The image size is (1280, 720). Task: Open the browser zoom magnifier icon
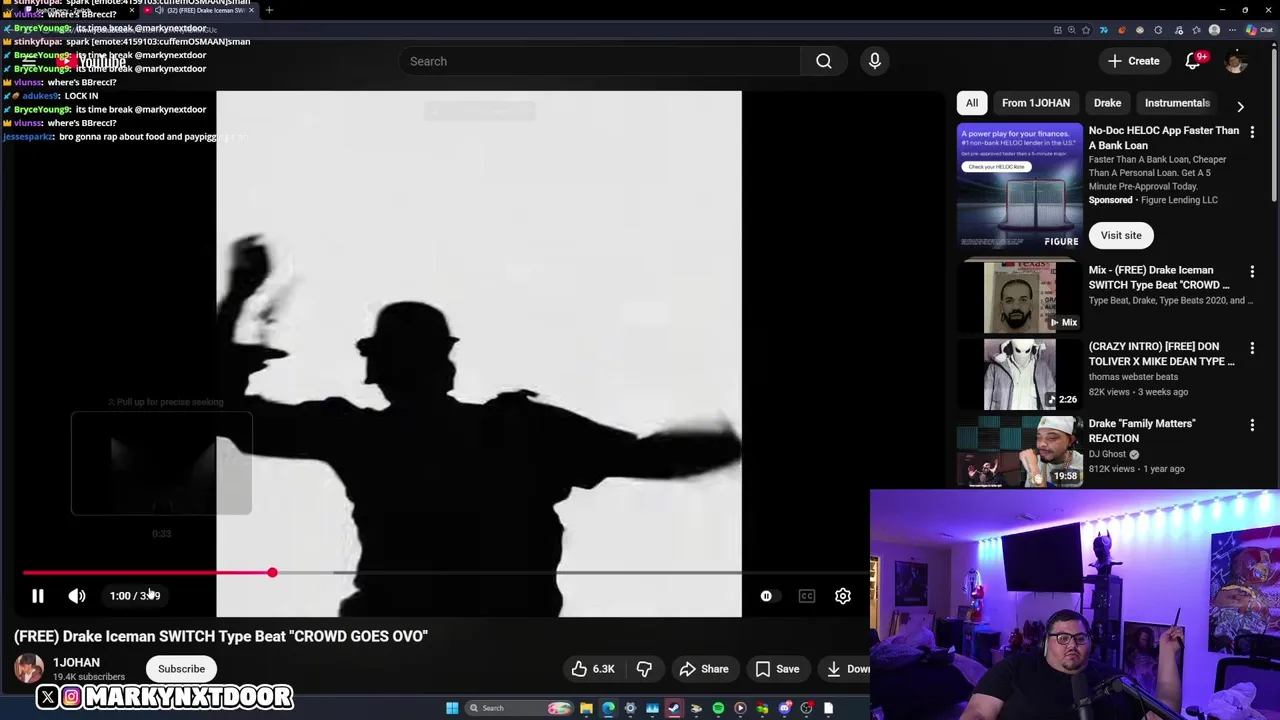pos(1072,30)
